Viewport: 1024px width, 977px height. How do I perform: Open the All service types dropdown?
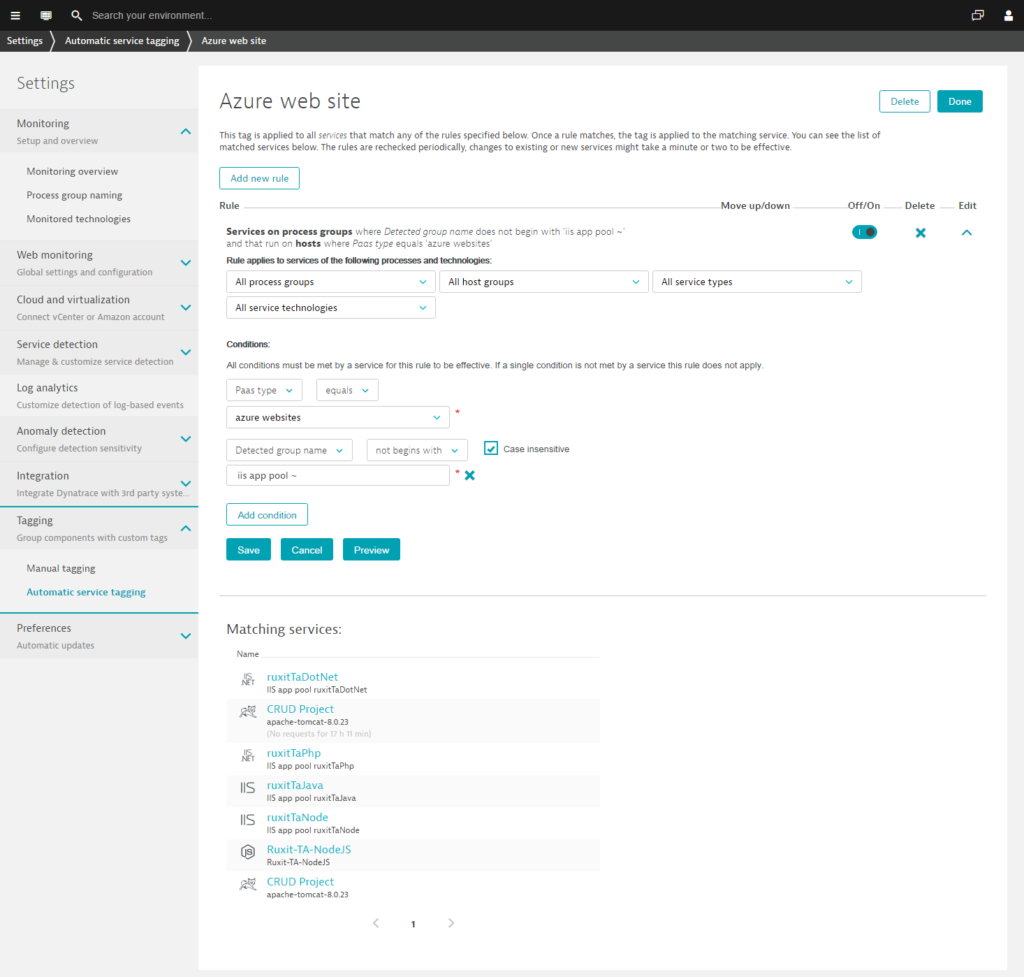pyautogui.click(x=756, y=281)
